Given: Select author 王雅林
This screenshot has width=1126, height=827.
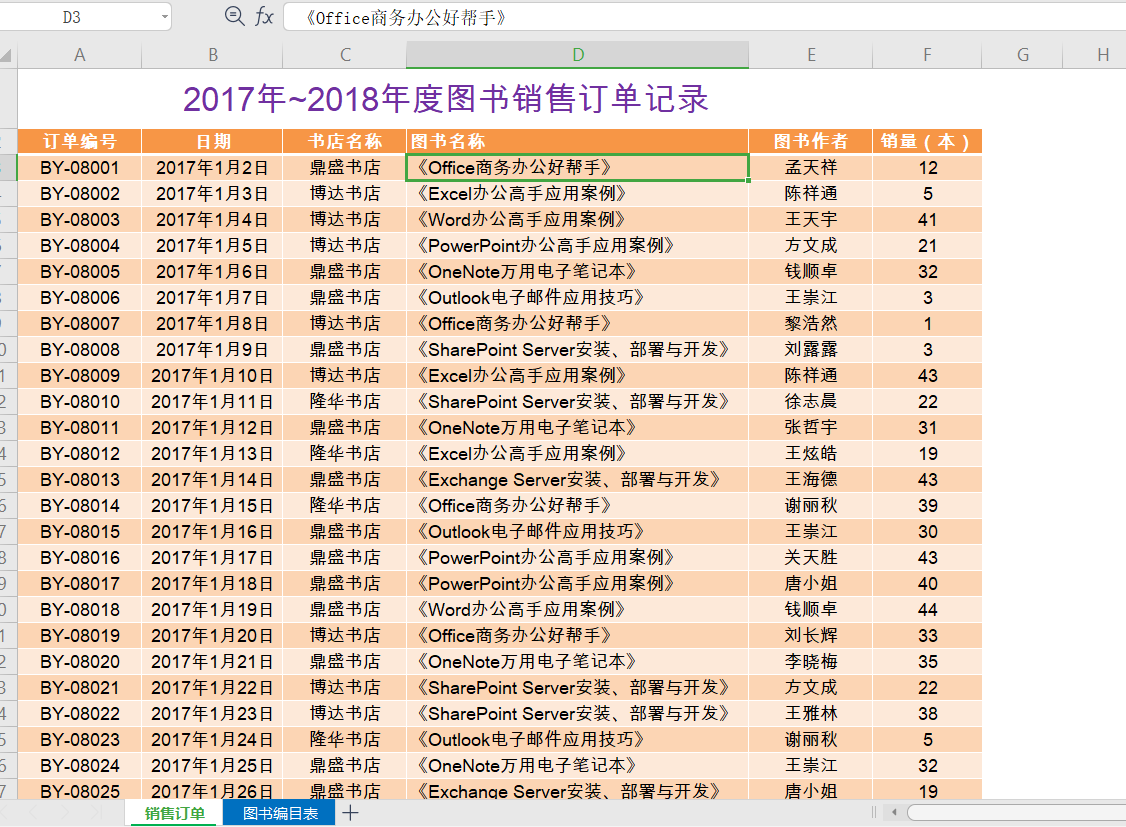Looking at the screenshot, I should (811, 714).
